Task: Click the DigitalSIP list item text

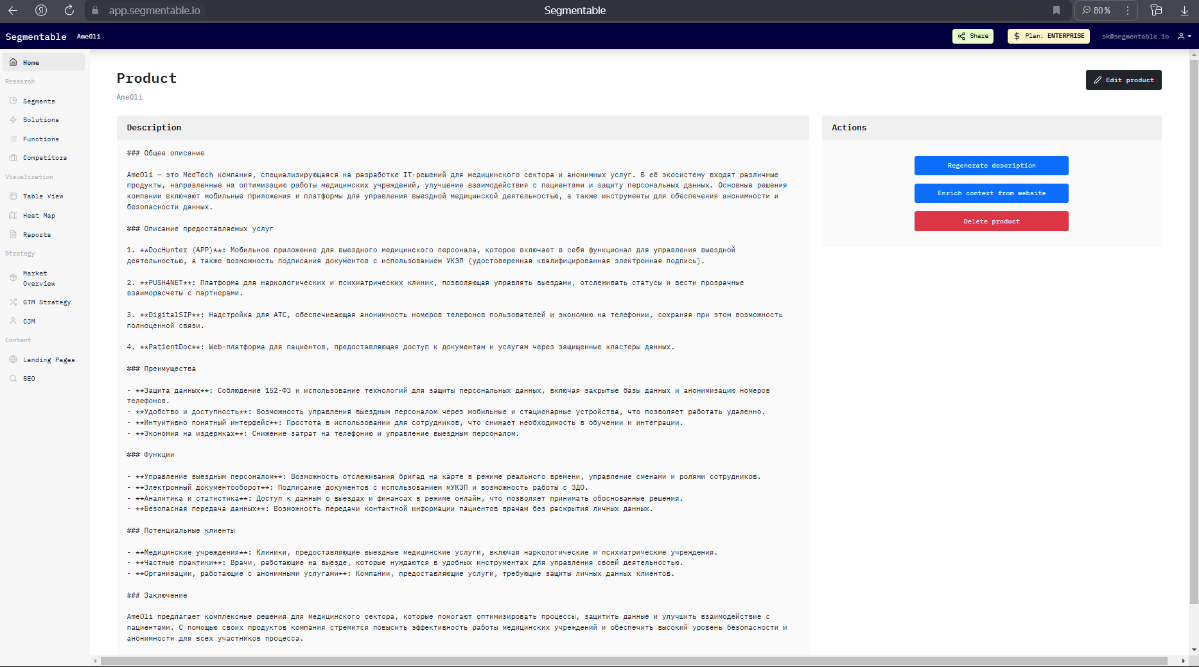Action: pyautogui.click(x=455, y=320)
